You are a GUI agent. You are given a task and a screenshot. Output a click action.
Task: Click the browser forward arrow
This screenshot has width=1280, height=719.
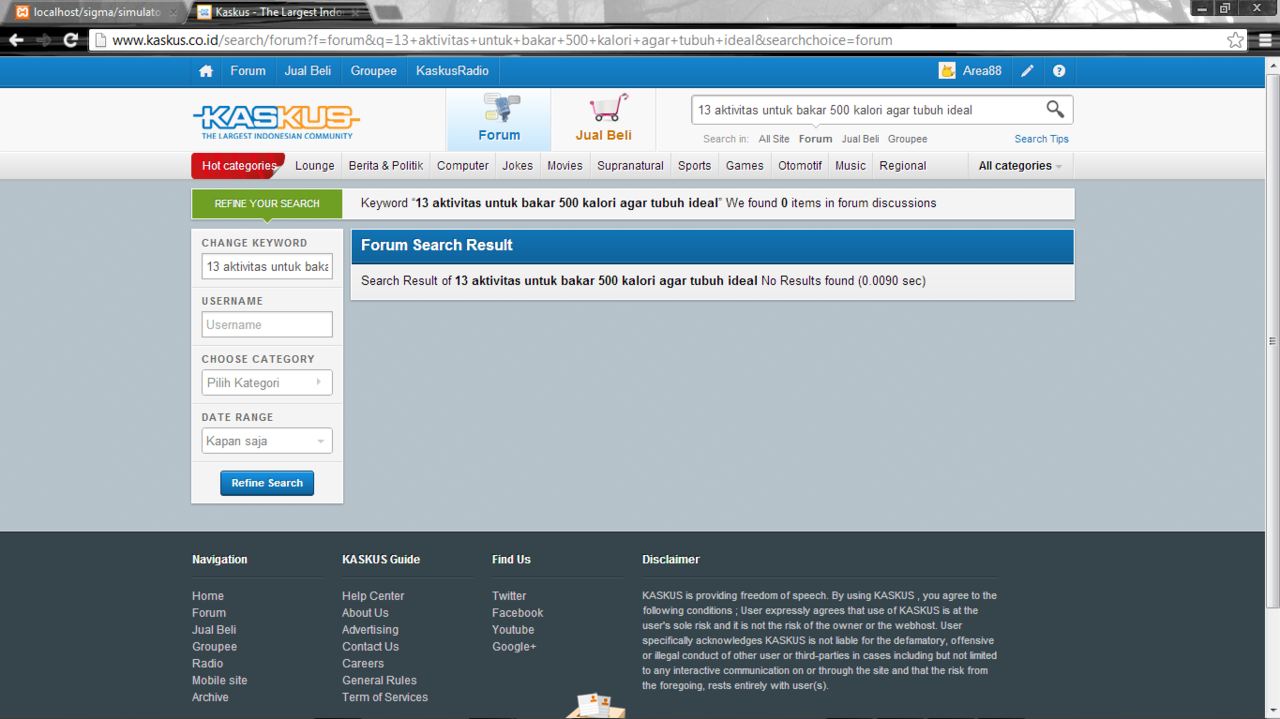coord(44,40)
